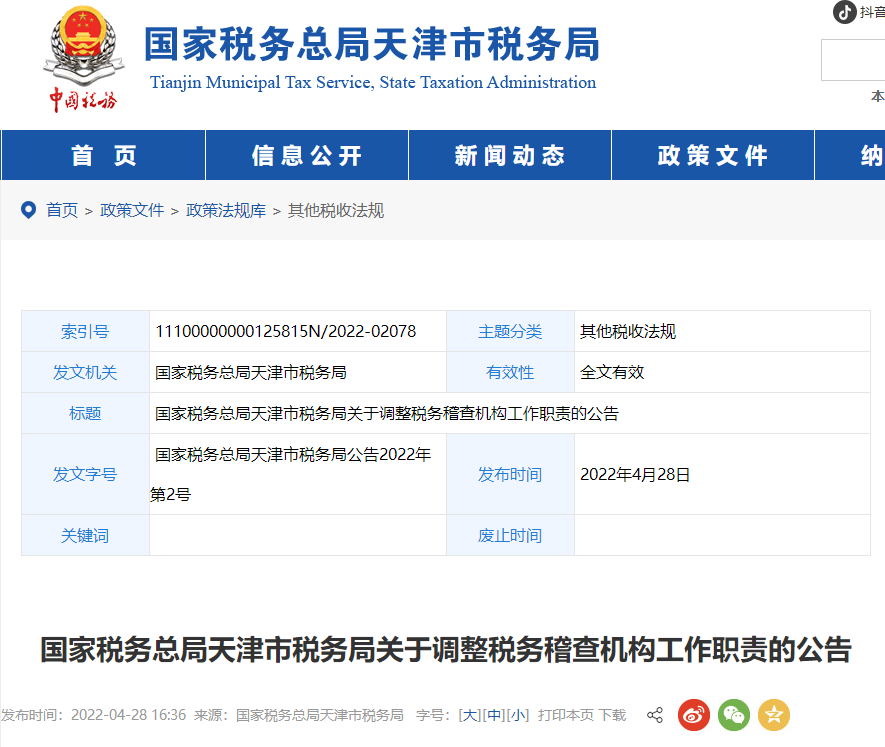885x747 pixels.
Task: Click 其他税收法规 breadcrumb text
Action: [336, 210]
